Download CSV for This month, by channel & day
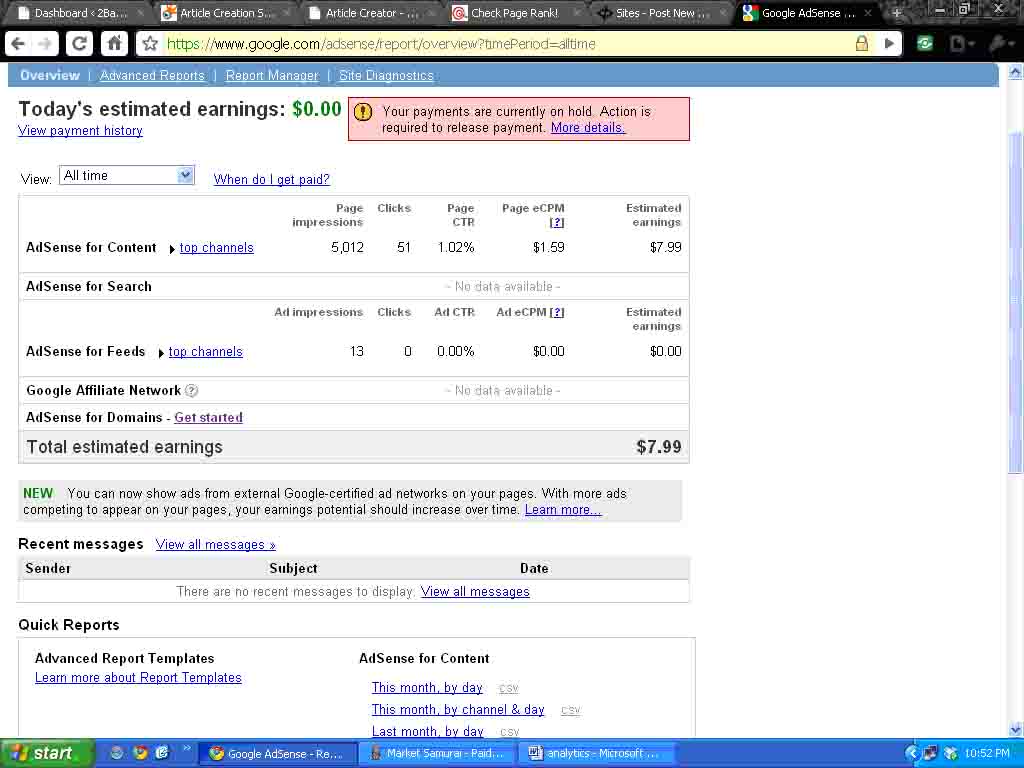The width and height of the screenshot is (1024, 768). 570,711
